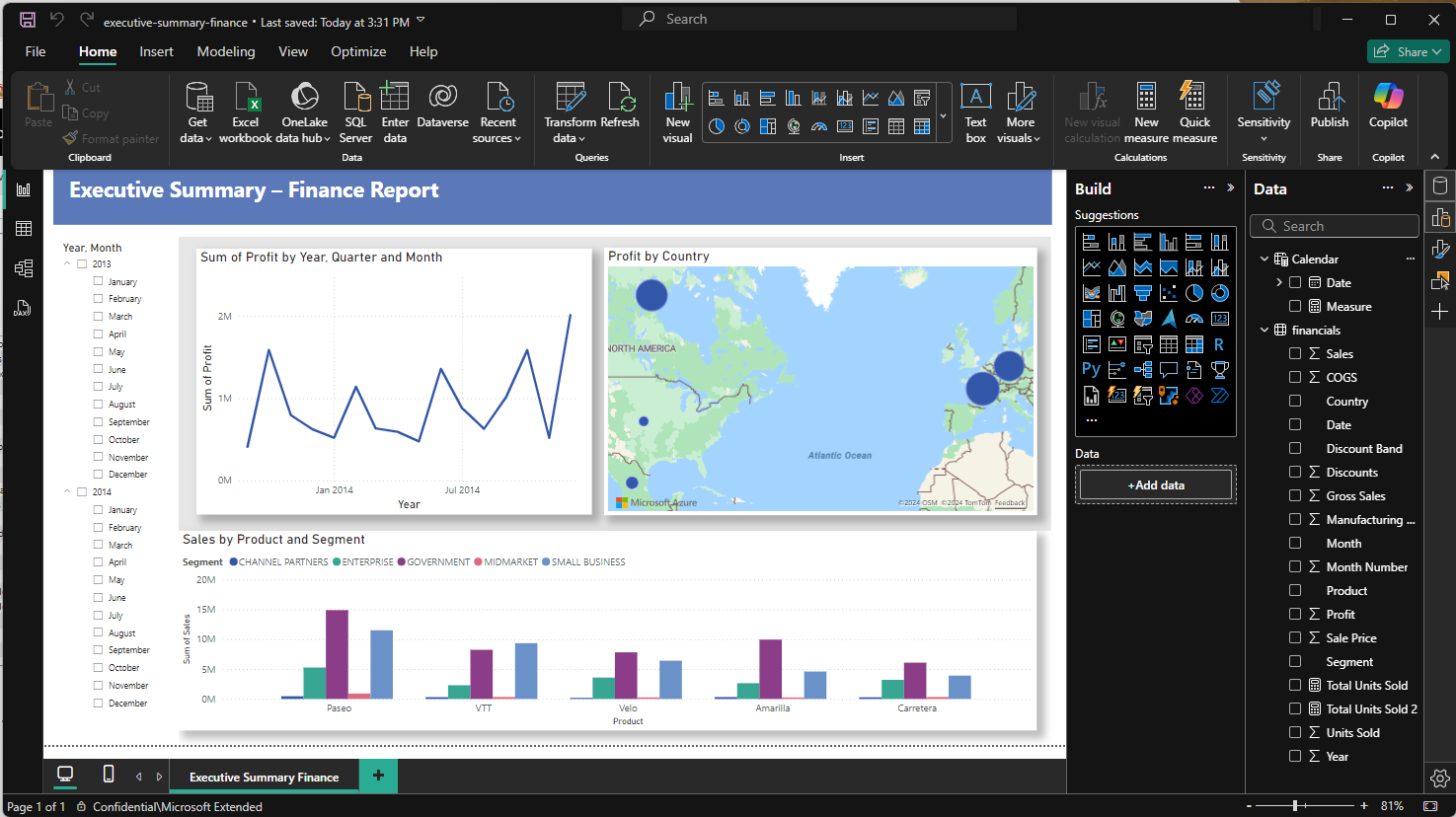Click the Quick measure icon
This screenshot has height=817, width=1456.
point(1193,97)
